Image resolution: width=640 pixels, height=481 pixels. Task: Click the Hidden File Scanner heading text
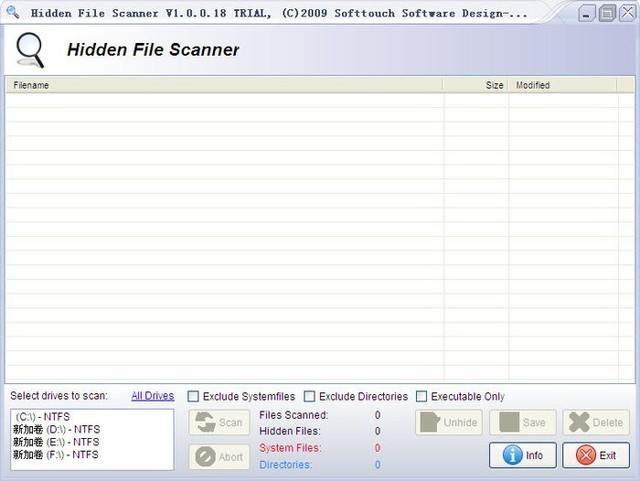click(x=153, y=49)
